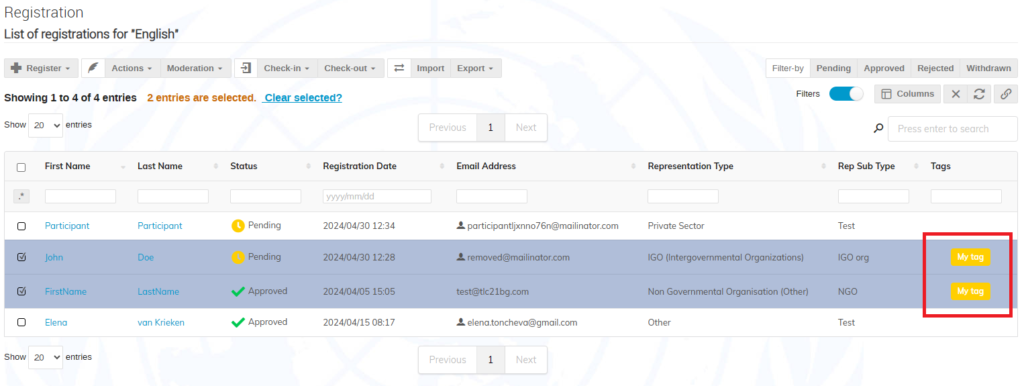Image resolution: width=1024 pixels, height=386 pixels.
Task: Tick the select-all header checkbox
Action: click(x=22, y=167)
